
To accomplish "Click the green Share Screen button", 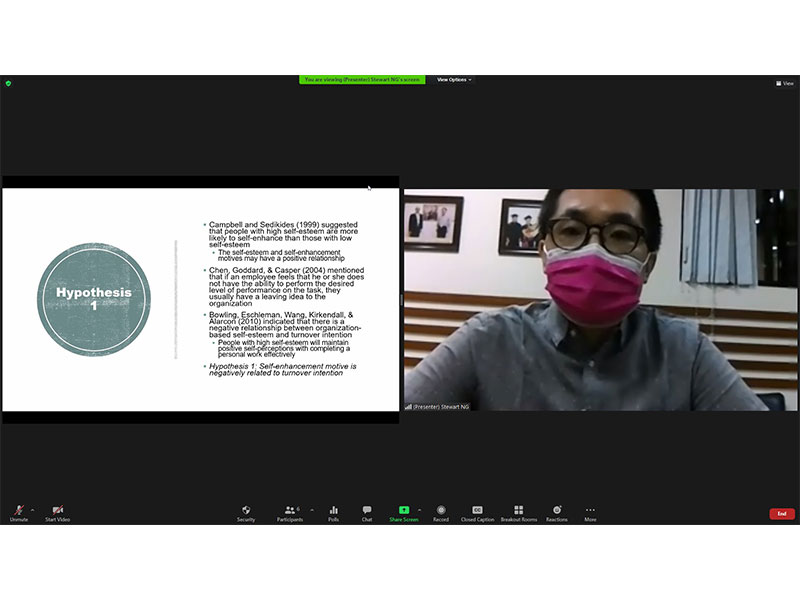I will [404, 512].
